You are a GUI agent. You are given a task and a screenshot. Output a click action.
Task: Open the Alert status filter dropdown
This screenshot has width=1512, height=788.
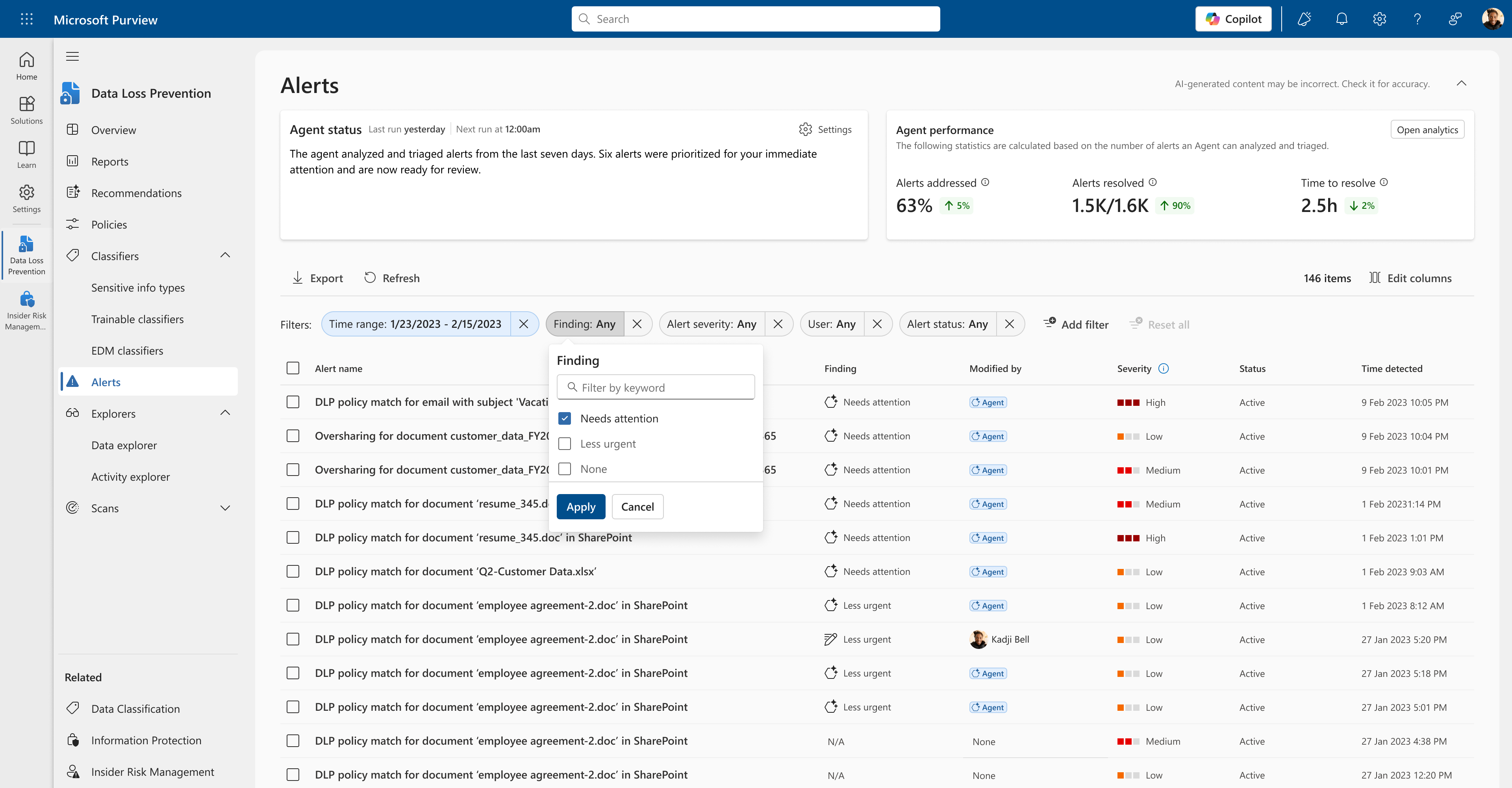click(947, 324)
